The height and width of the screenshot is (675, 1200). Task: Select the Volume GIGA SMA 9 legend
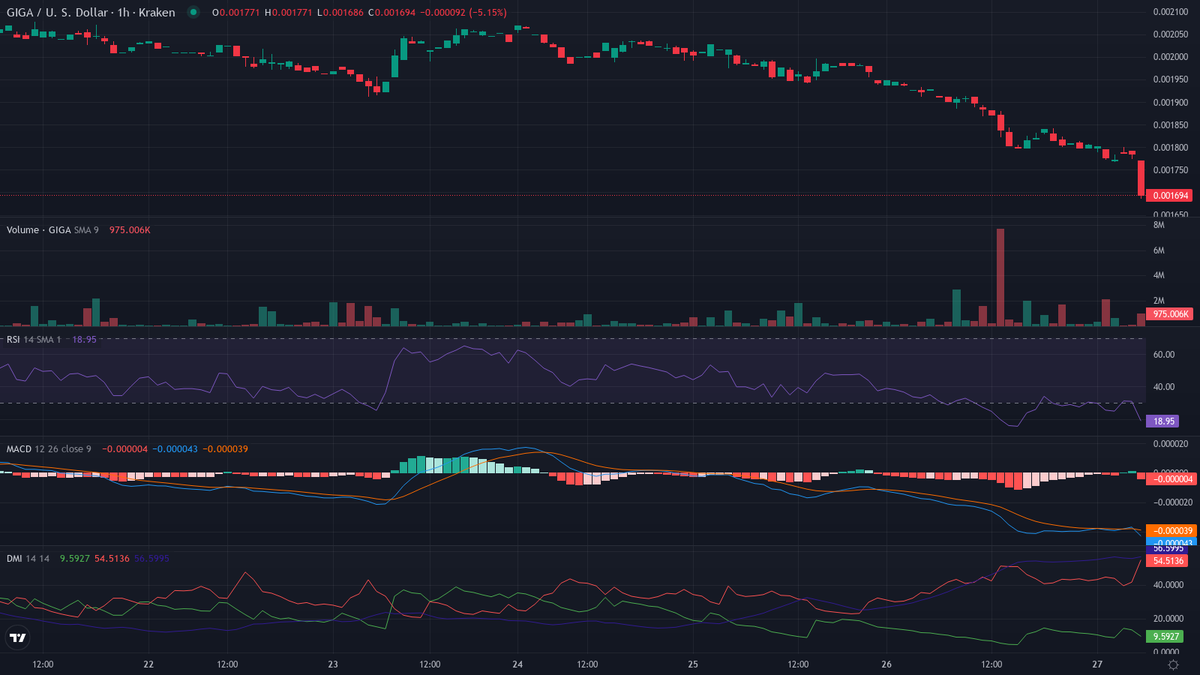pos(55,230)
